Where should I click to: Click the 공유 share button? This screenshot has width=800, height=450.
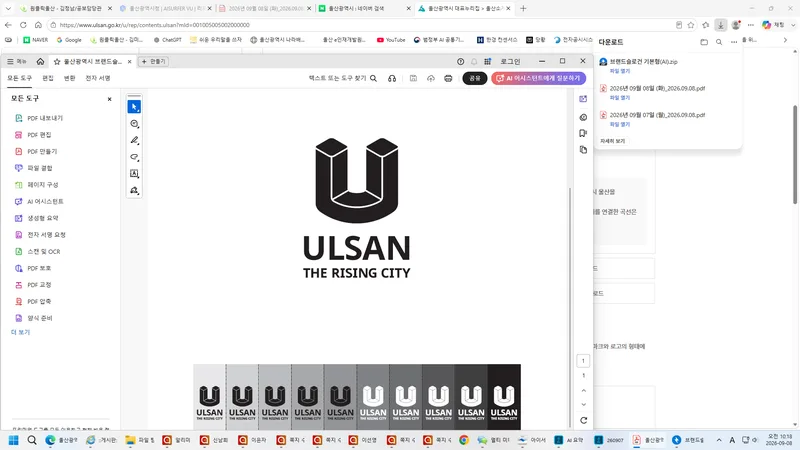(474, 78)
